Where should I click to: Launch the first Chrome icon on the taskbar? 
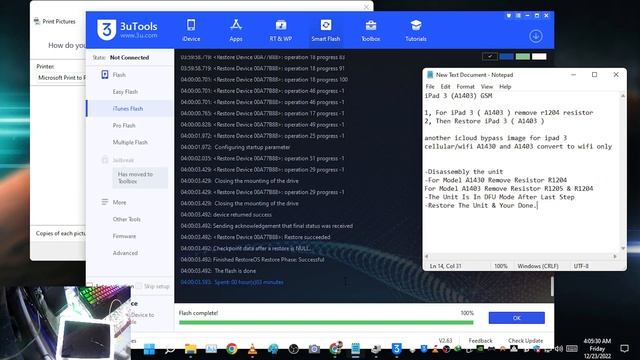click(231, 349)
